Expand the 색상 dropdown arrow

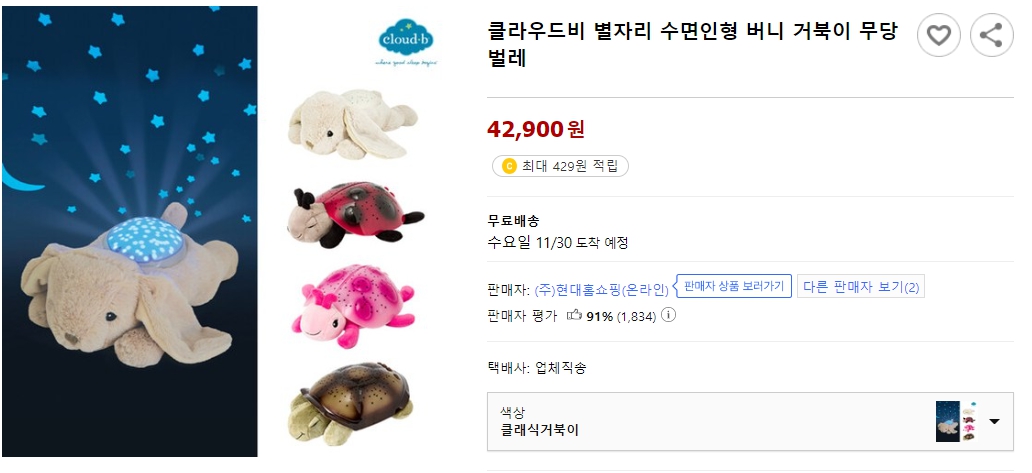[994, 421]
